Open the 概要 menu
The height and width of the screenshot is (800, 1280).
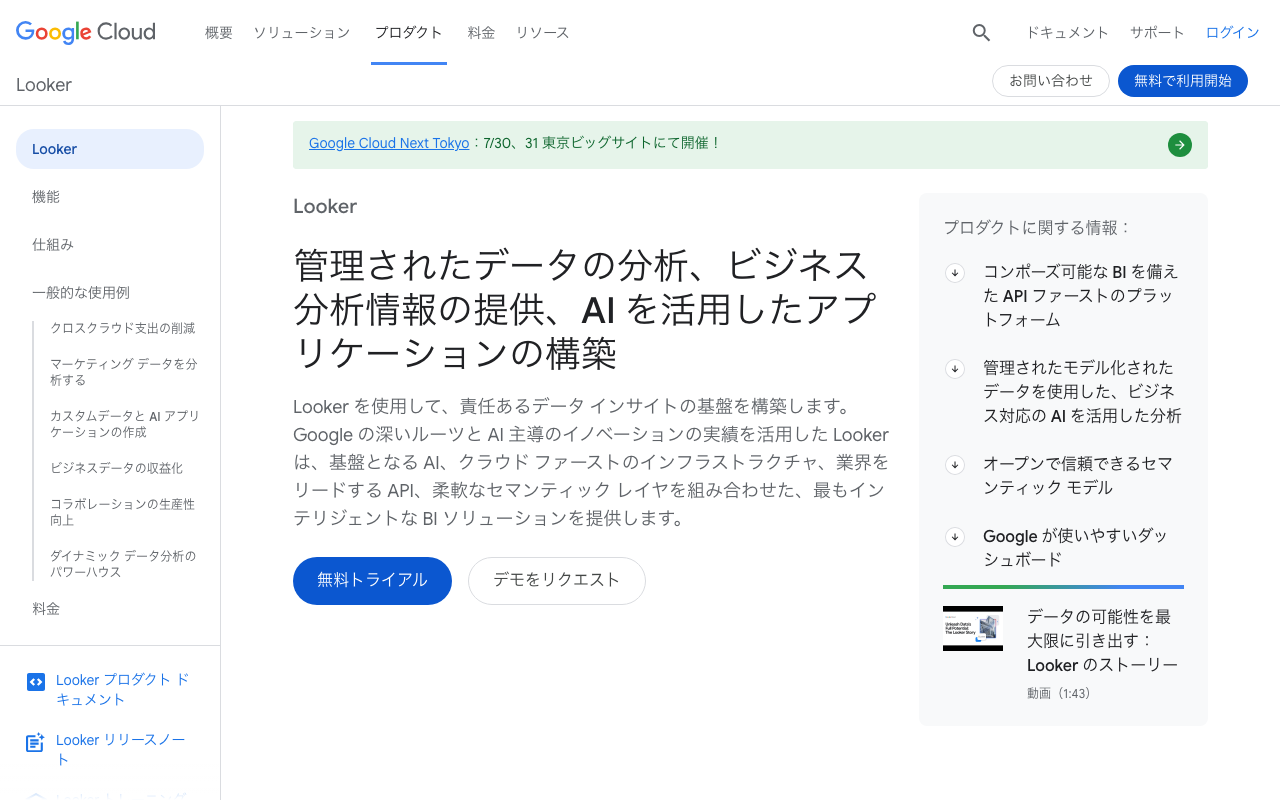pos(219,32)
